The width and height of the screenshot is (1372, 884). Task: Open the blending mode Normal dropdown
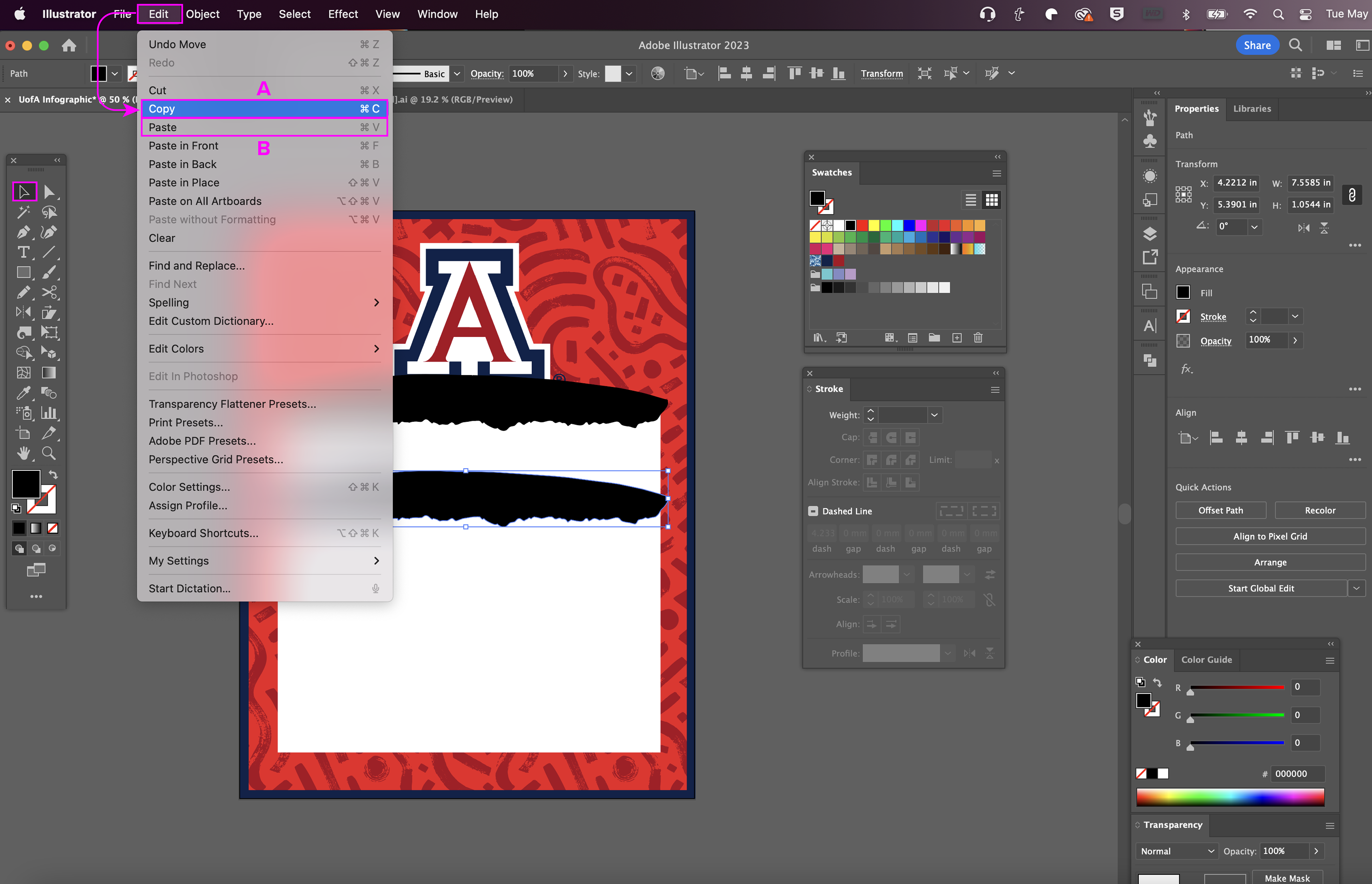(x=1177, y=851)
